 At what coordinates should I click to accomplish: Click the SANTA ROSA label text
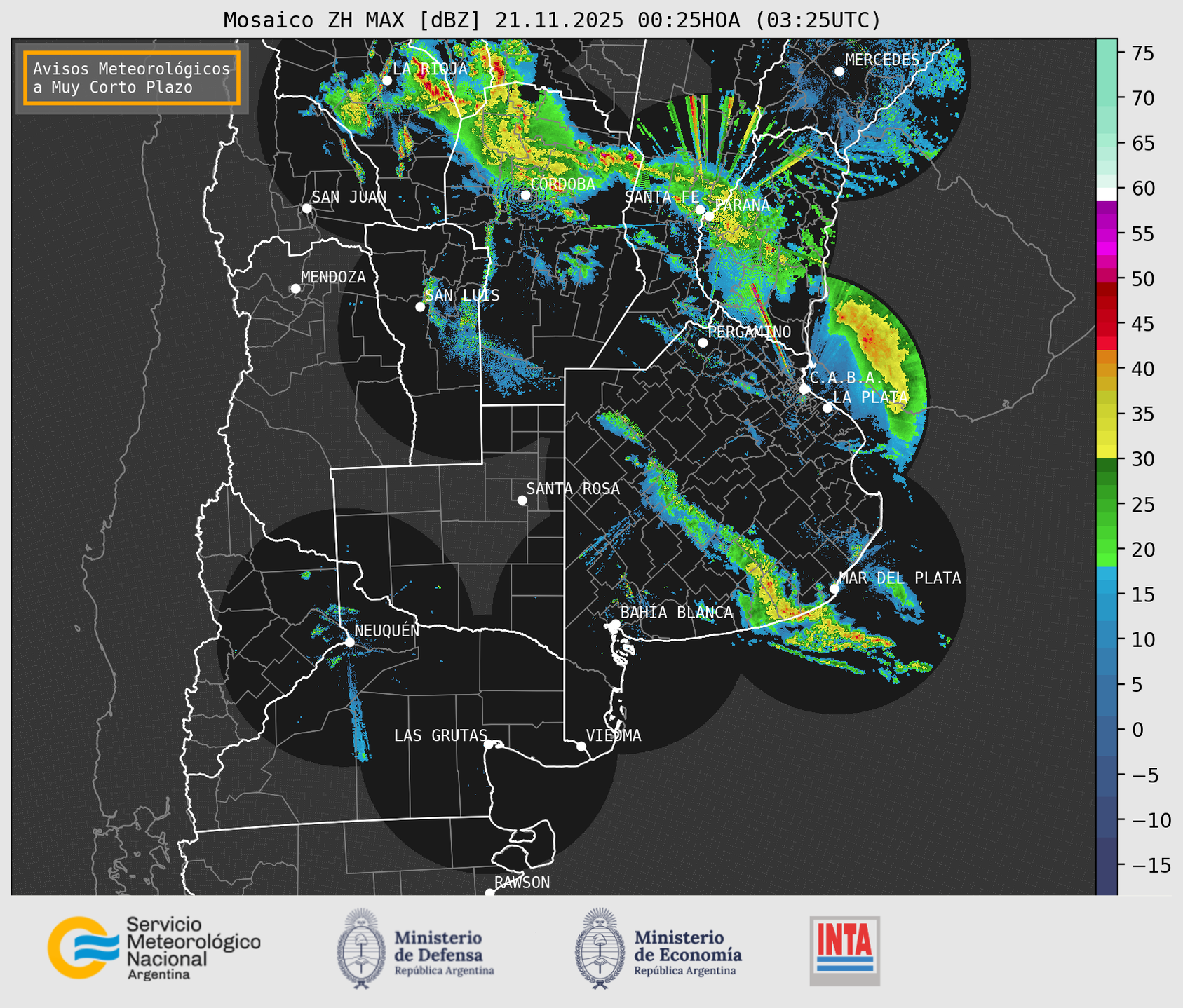tap(573, 489)
